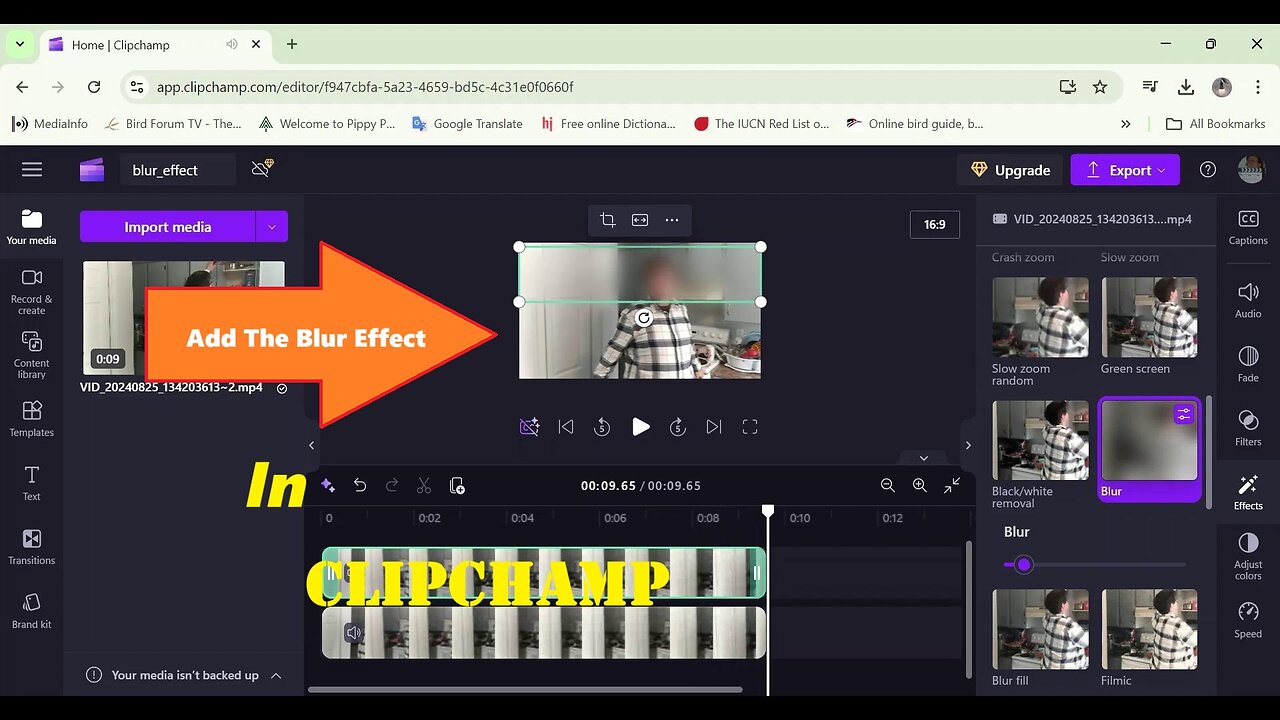Open Record & create panel

32,291
